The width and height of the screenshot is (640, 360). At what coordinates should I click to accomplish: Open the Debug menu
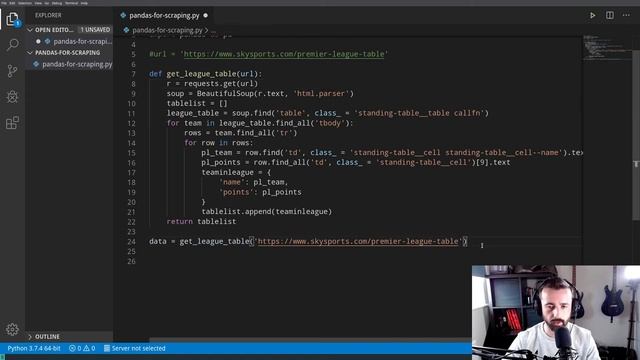click(57, 3)
